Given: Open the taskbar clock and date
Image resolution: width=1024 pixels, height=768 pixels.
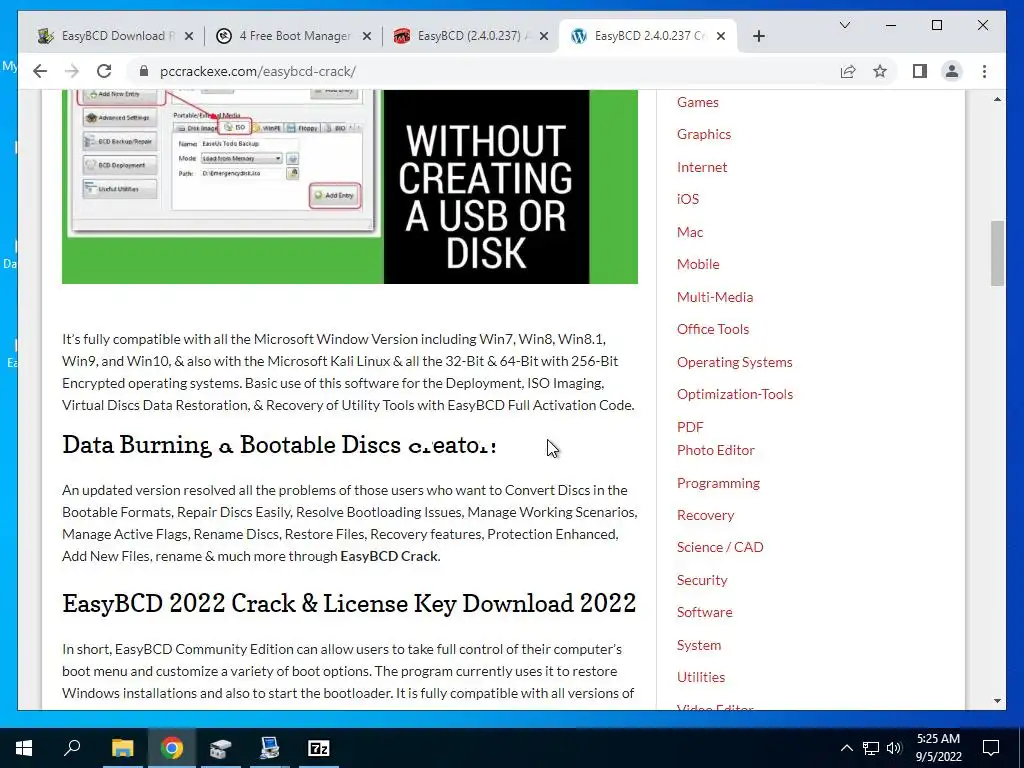Looking at the screenshot, I should tap(938, 748).
